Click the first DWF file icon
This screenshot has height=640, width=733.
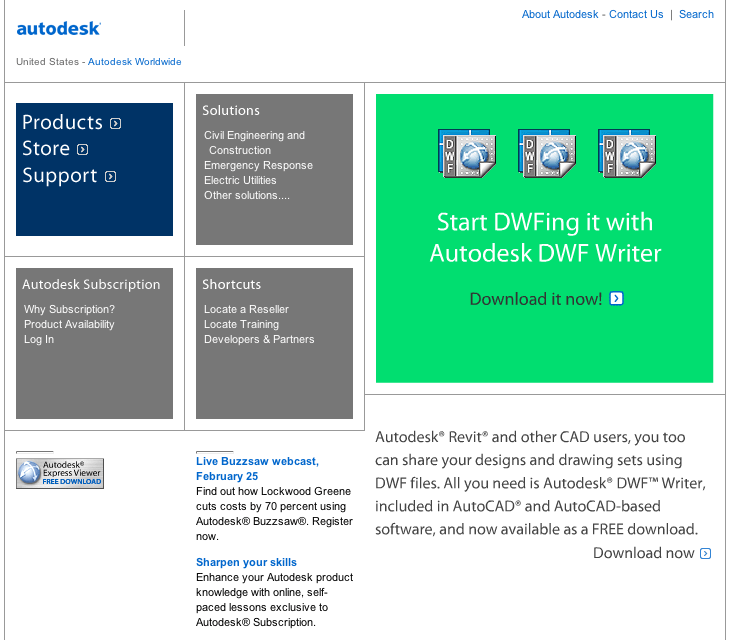click(467, 153)
